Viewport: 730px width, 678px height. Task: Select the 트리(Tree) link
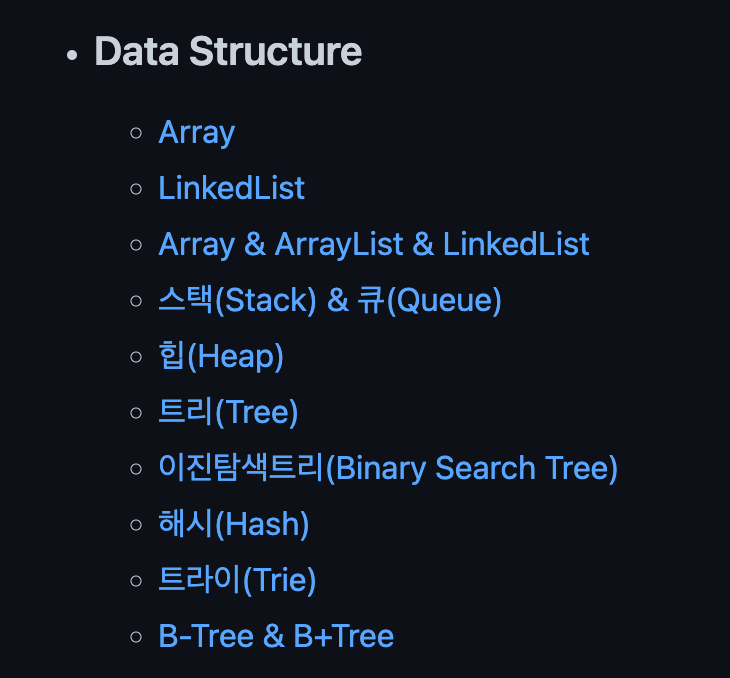(228, 413)
